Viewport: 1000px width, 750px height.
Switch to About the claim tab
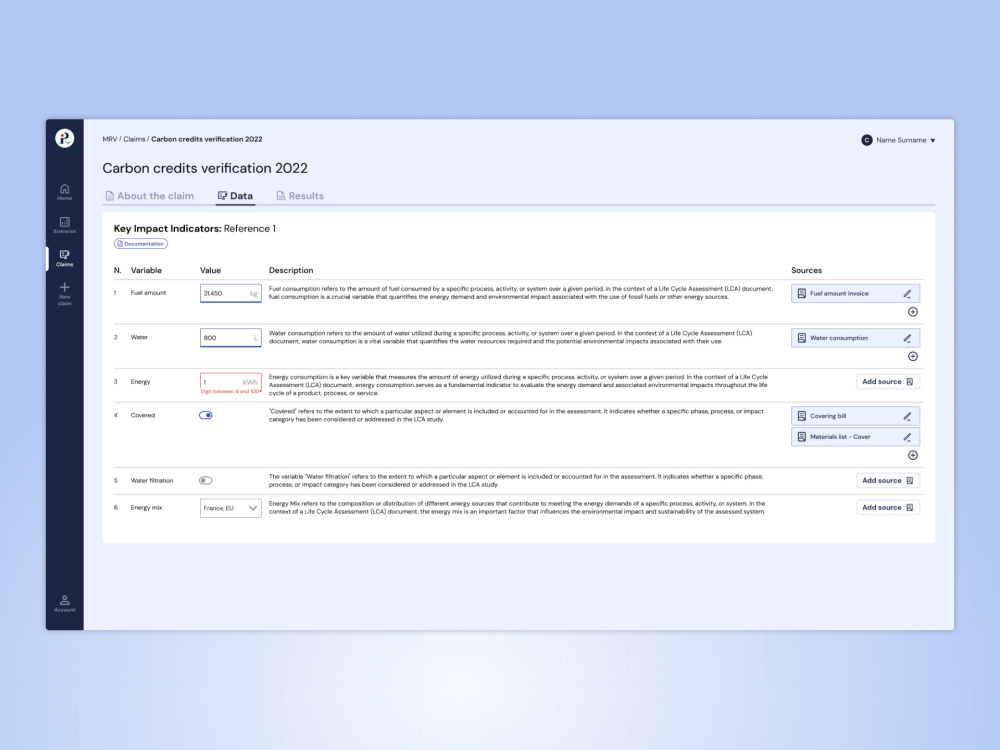tap(149, 196)
